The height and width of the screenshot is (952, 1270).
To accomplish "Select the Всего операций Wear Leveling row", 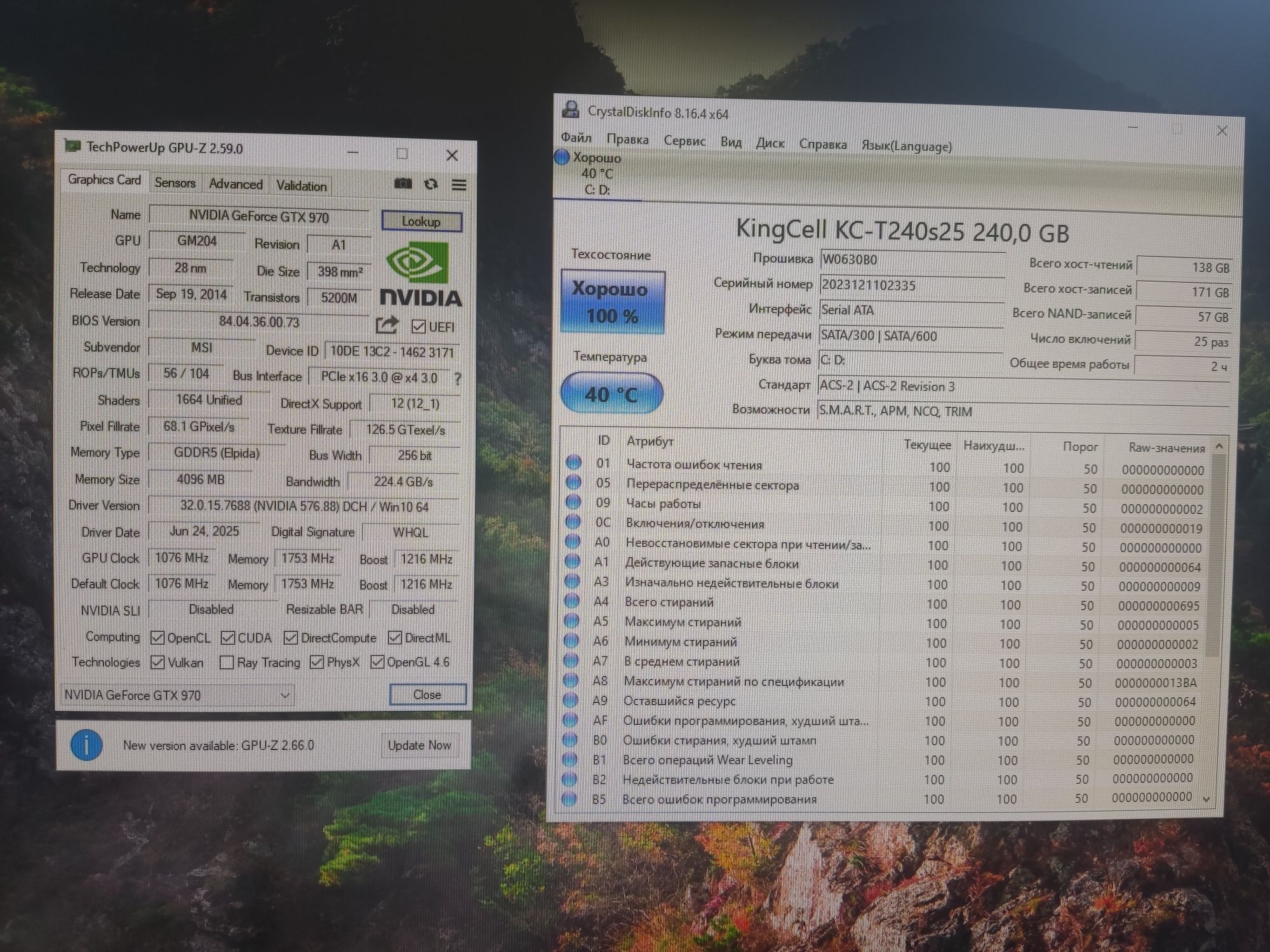I will pyautogui.click(x=882, y=760).
